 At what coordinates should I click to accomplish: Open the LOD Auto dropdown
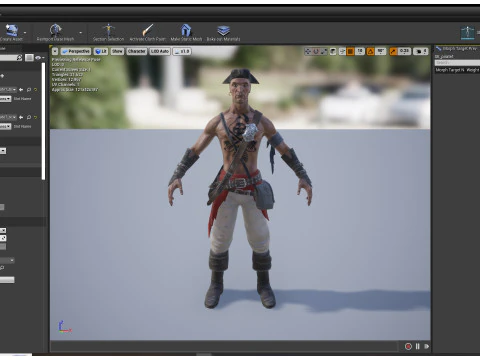pyautogui.click(x=160, y=51)
